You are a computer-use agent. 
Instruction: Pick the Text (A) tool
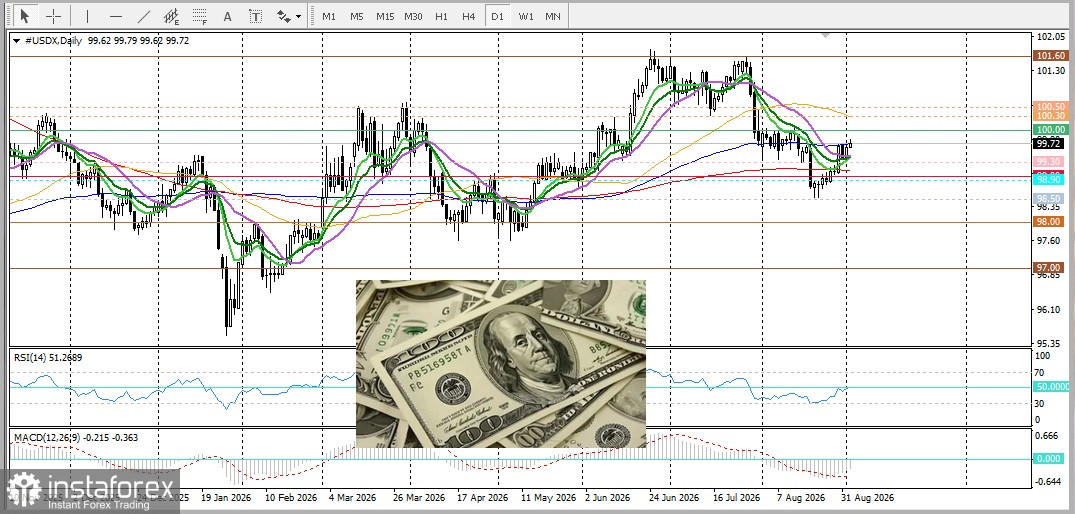[228, 16]
